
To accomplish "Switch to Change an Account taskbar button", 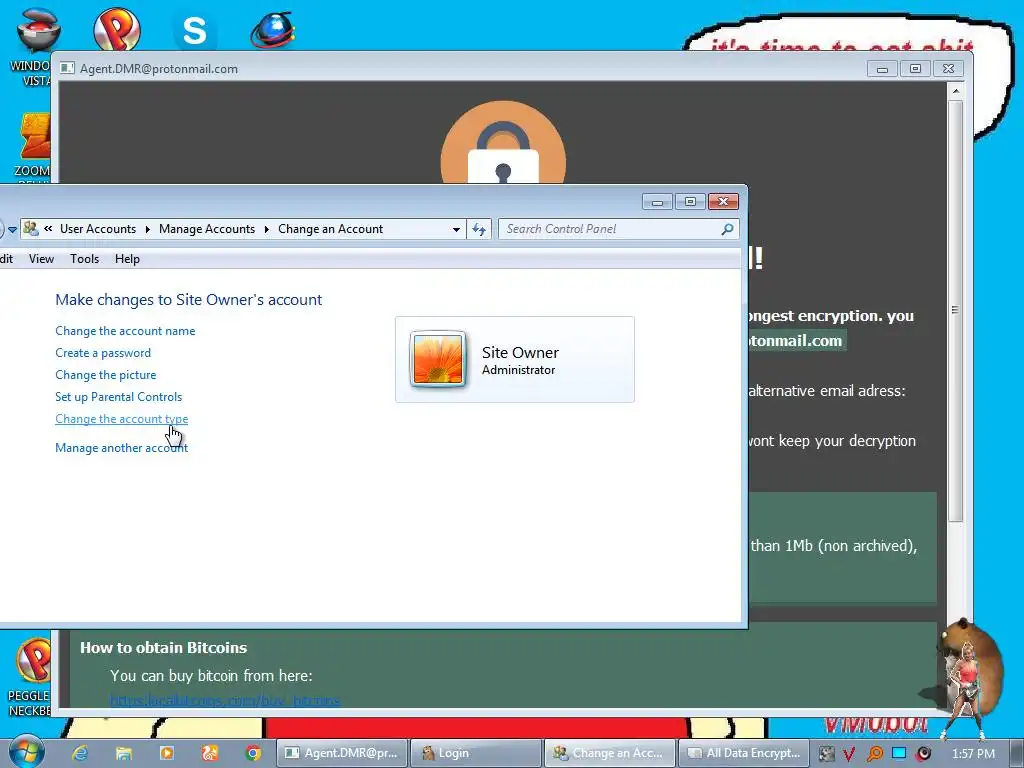I will 609,753.
